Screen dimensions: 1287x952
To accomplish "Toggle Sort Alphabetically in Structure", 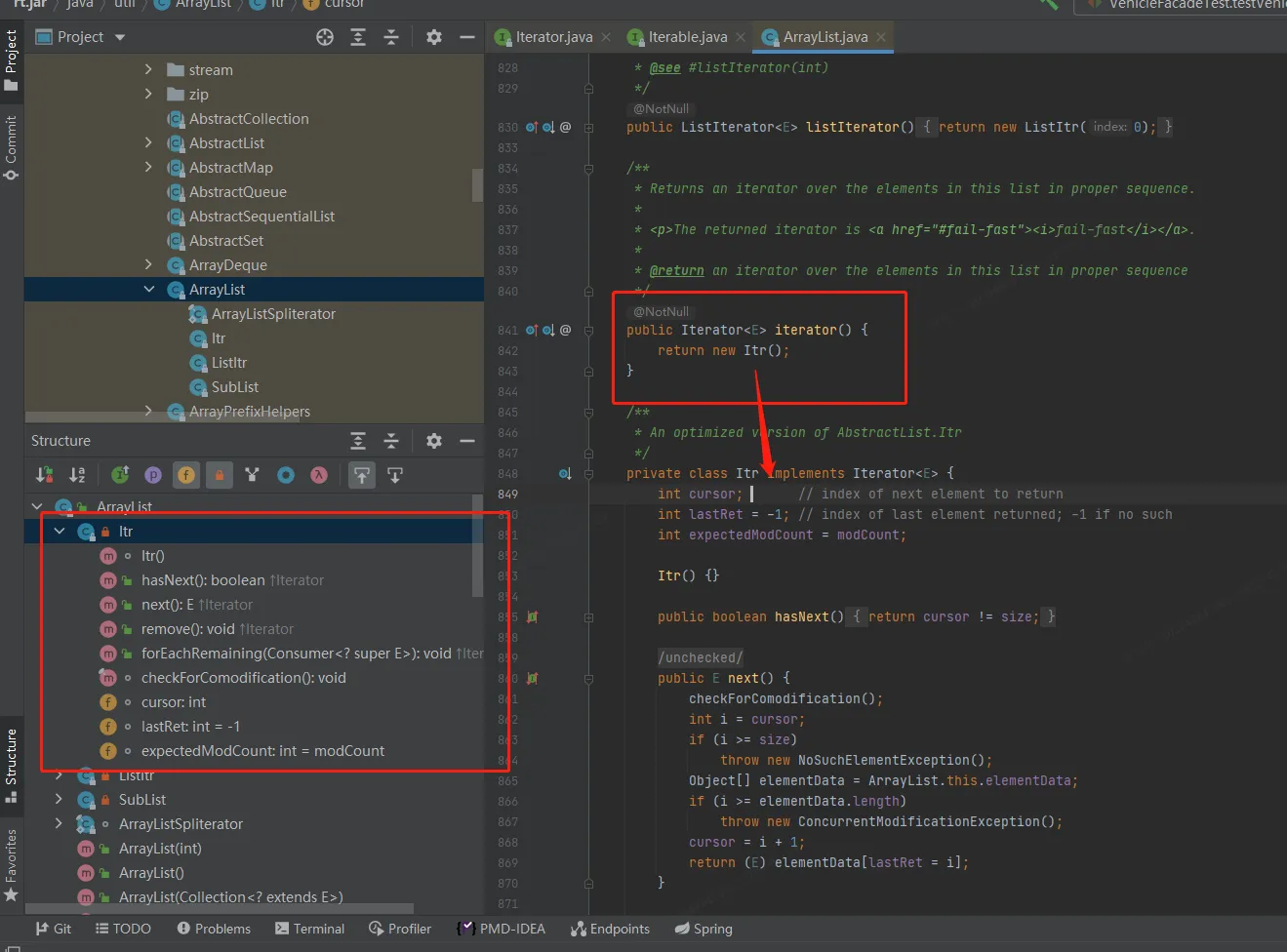I will [x=77, y=475].
